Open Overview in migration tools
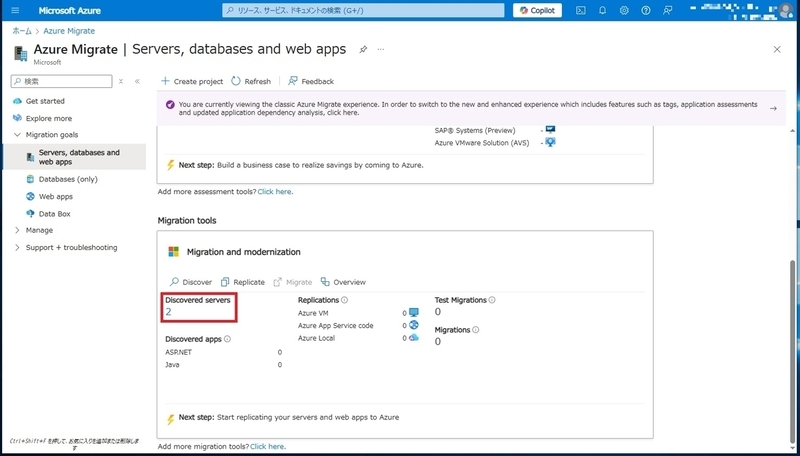 click(343, 282)
